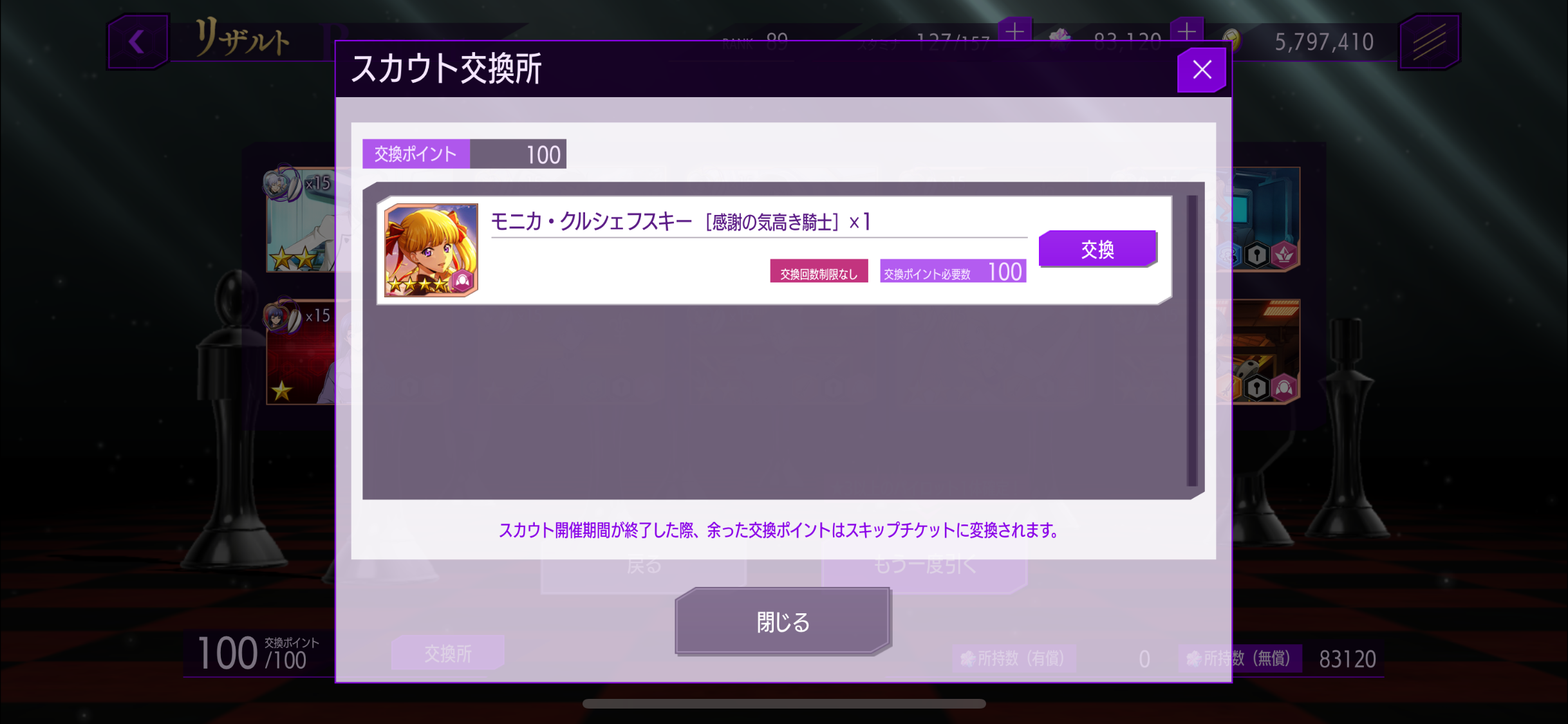Select the Monica character card thumbnail

click(x=431, y=250)
